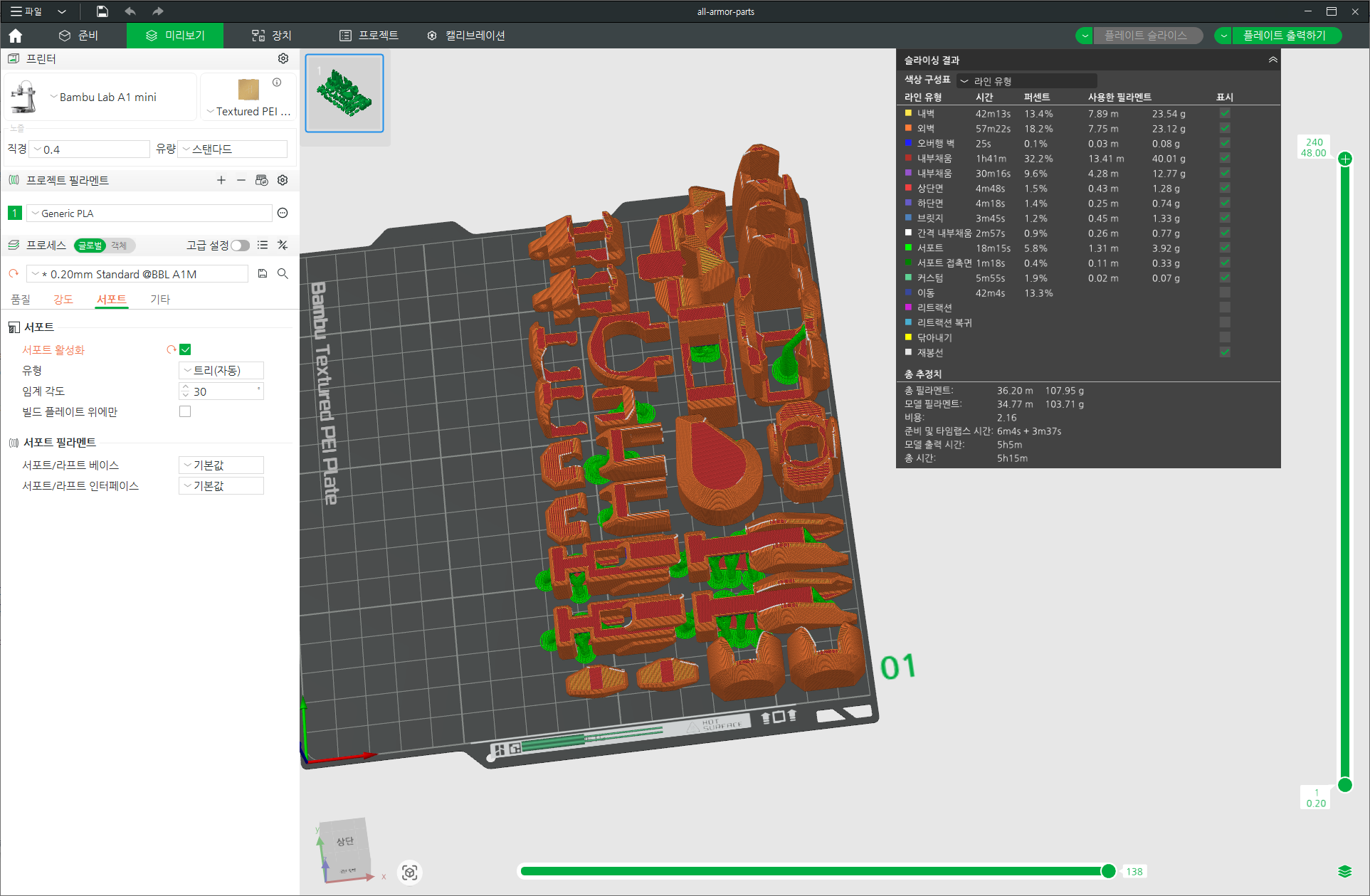Open the 라인 유형 color scheme dropdown
This screenshot has height=896, width=1370.
(1026, 81)
